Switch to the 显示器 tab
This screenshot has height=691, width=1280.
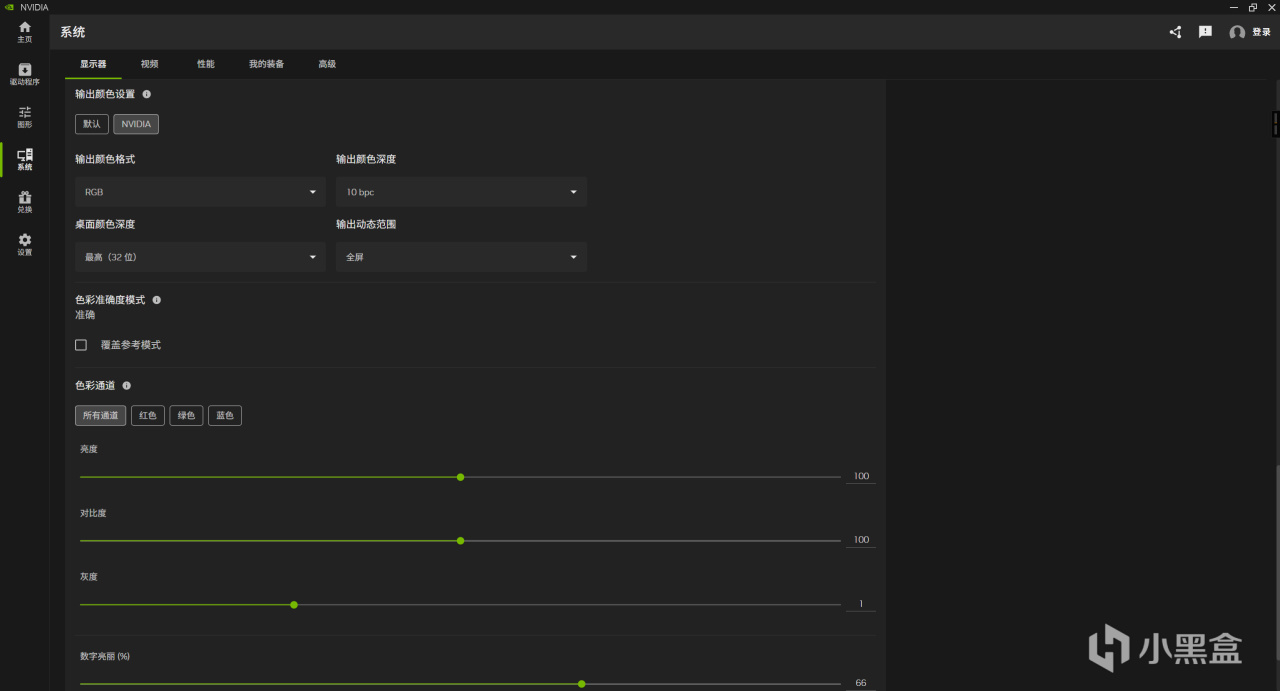tap(93, 64)
